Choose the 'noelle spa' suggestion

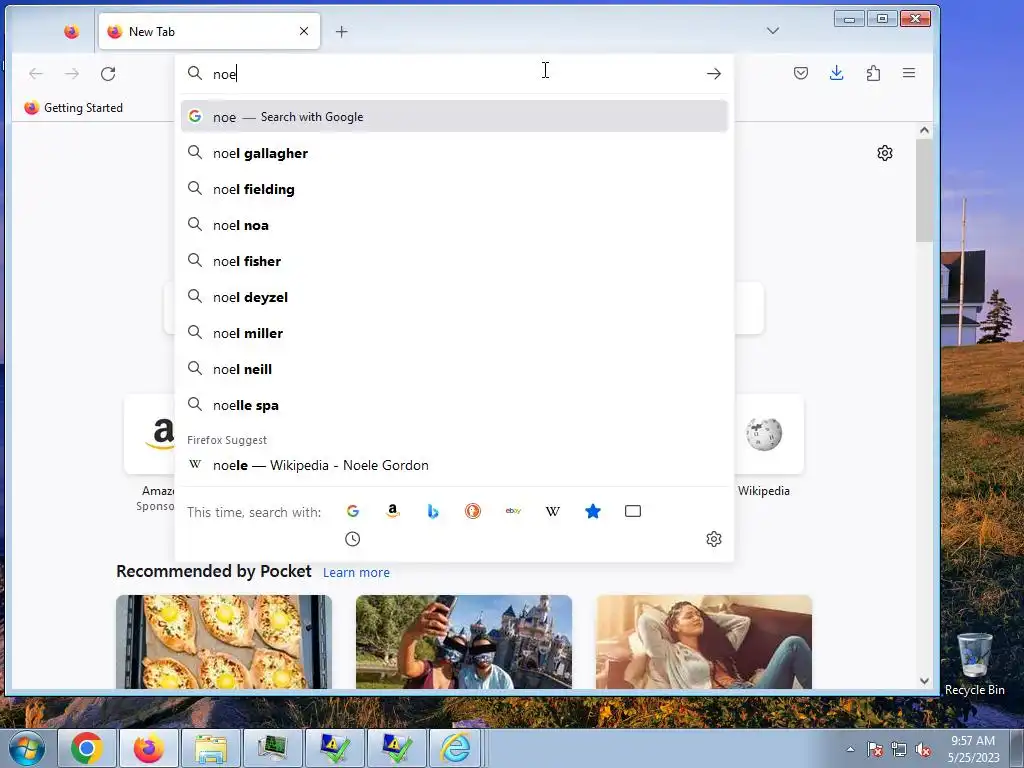(x=455, y=404)
